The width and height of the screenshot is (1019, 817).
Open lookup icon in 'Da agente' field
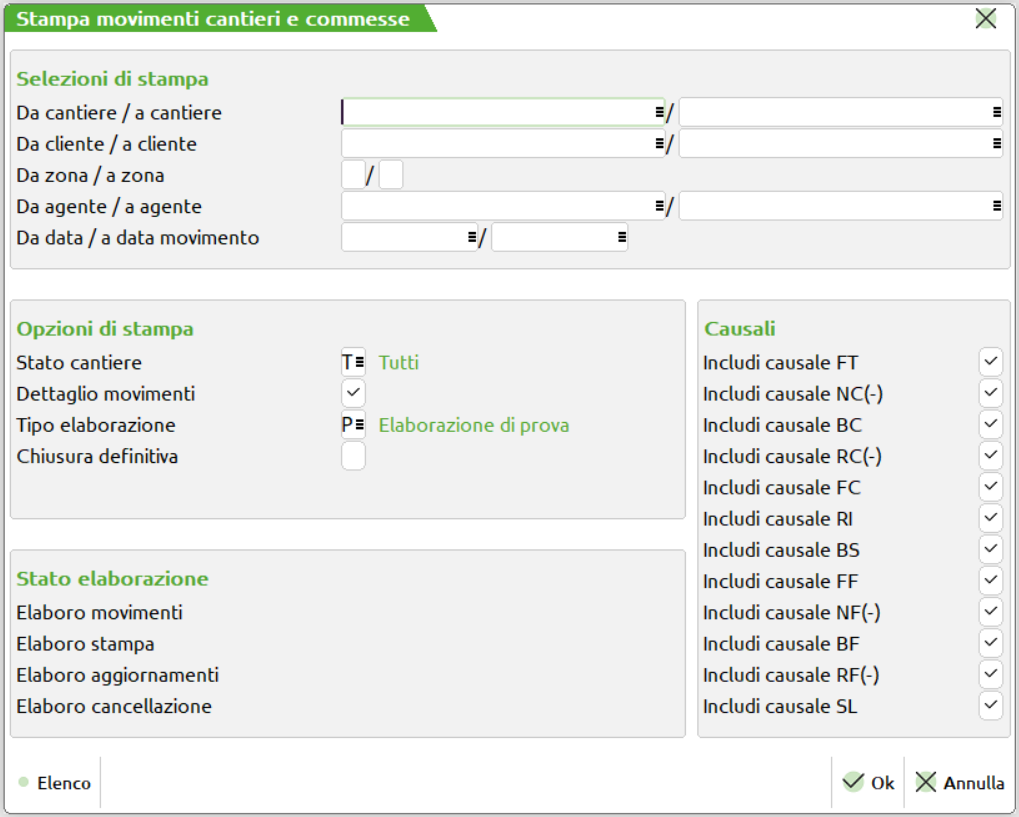(x=659, y=206)
